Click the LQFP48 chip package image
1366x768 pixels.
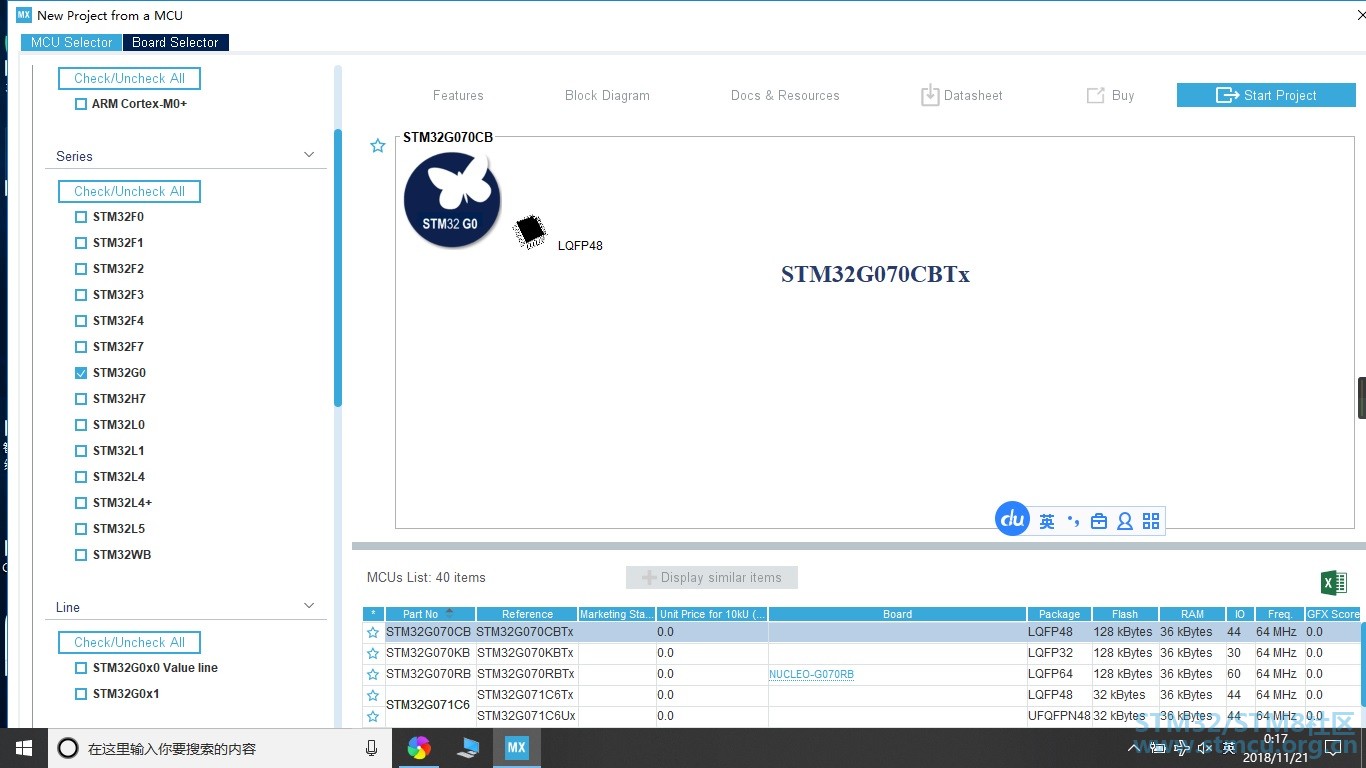pyautogui.click(x=530, y=232)
